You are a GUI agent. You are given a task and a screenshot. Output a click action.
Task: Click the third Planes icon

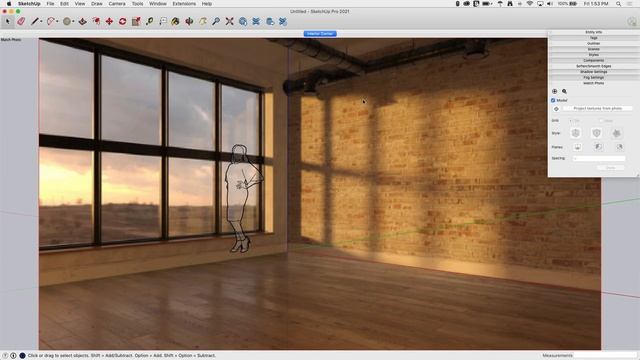619,147
